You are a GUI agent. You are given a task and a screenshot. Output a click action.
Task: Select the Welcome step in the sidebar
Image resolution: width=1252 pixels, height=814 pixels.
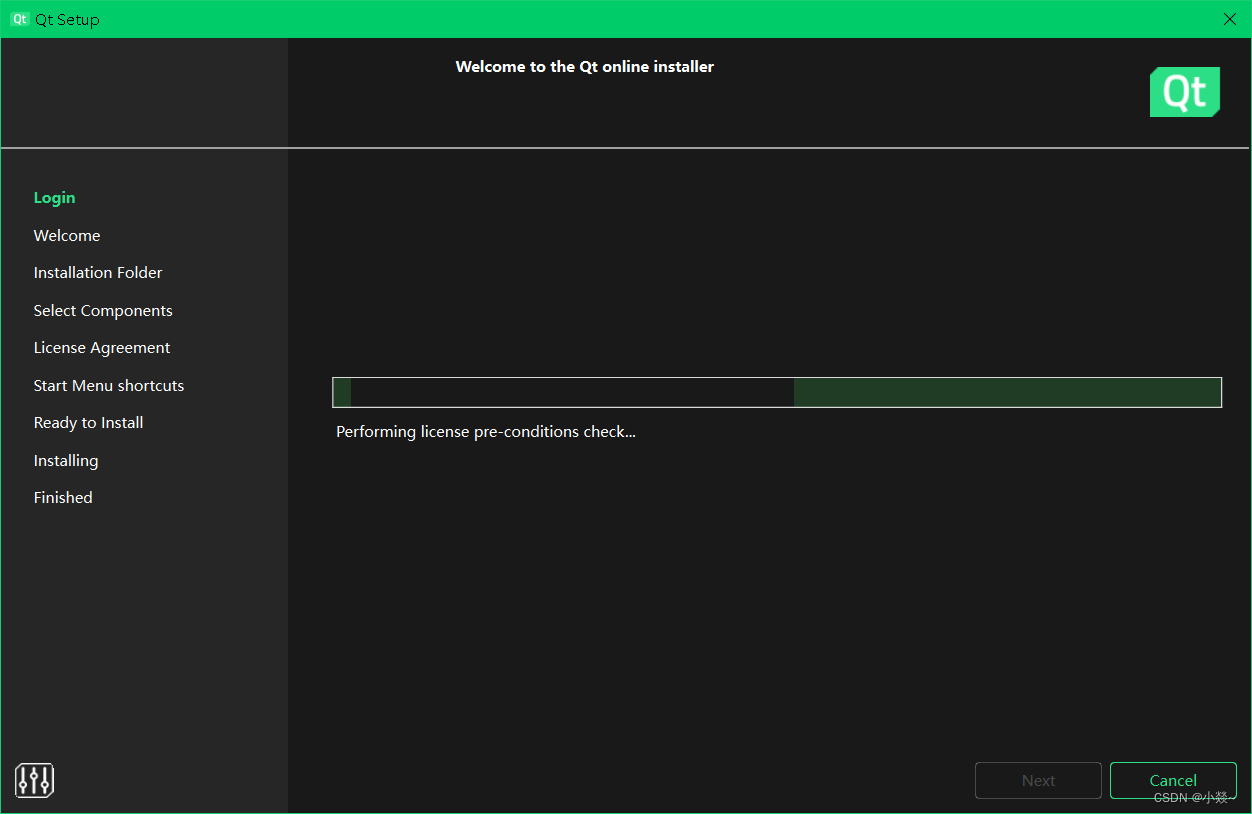pos(67,235)
